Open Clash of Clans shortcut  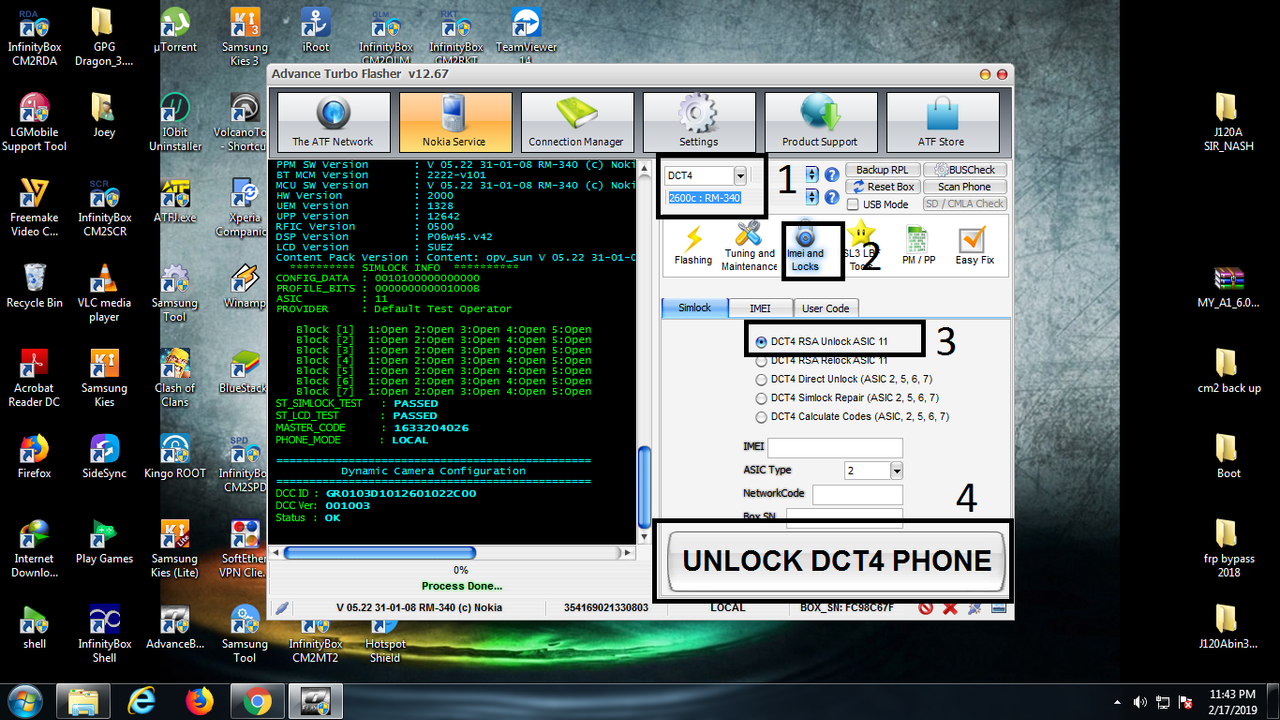click(175, 377)
